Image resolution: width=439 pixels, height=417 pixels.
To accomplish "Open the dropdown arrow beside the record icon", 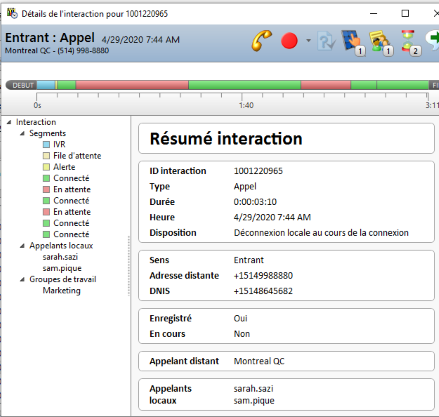I will tap(308, 41).
